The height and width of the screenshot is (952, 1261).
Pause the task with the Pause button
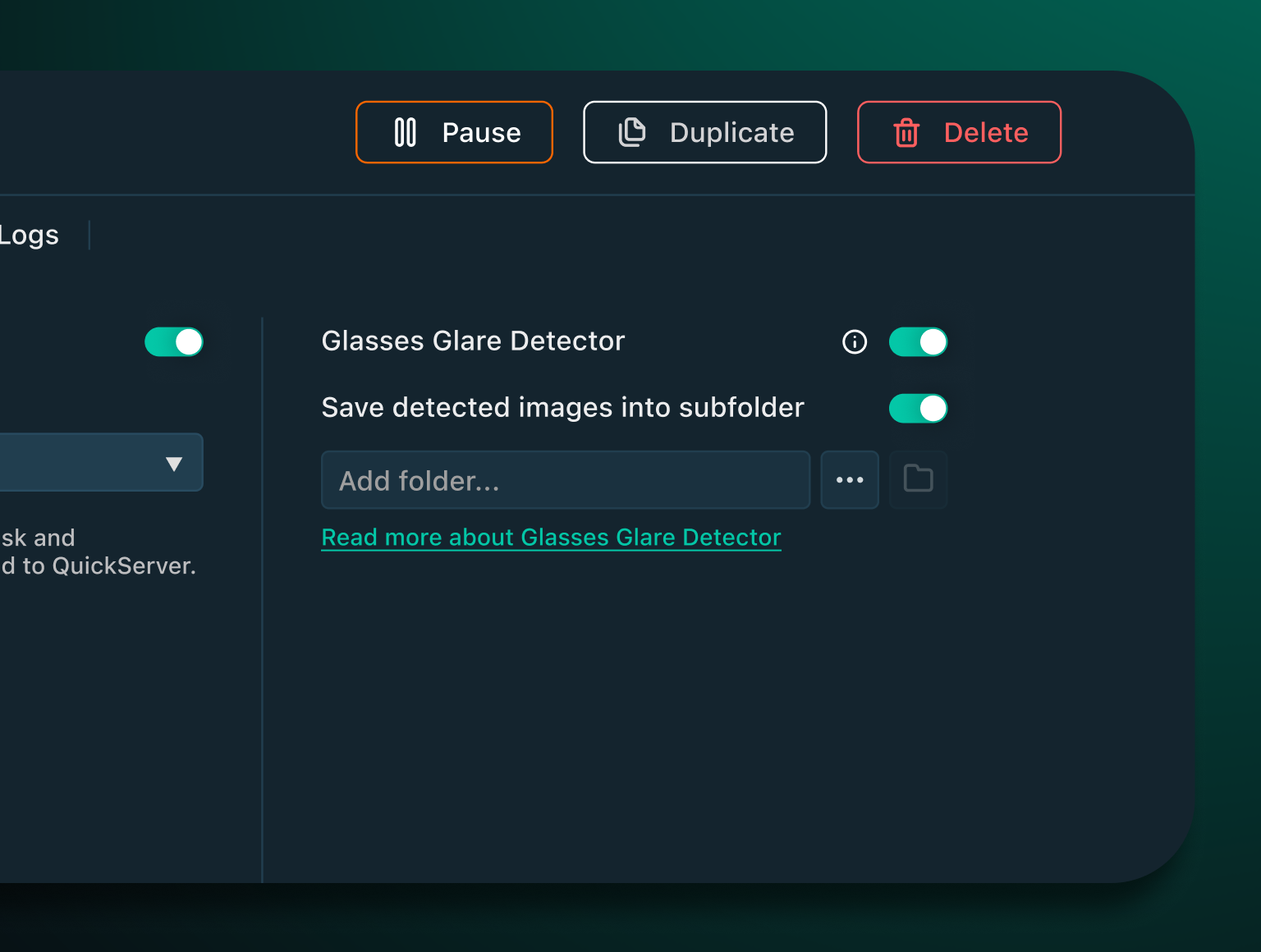(454, 132)
